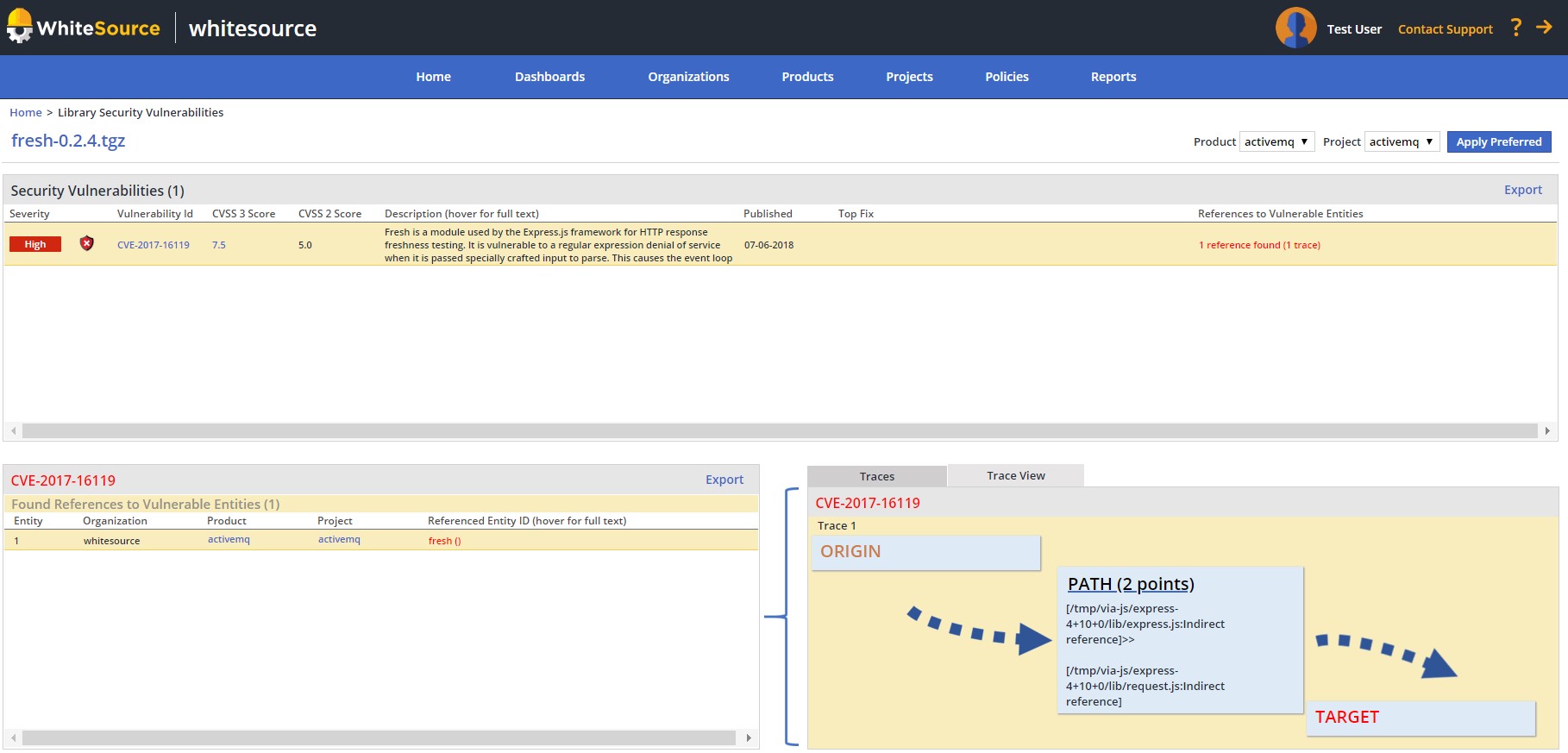Click the CVSS 3 Score column header
1568x753 pixels.
click(x=244, y=214)
